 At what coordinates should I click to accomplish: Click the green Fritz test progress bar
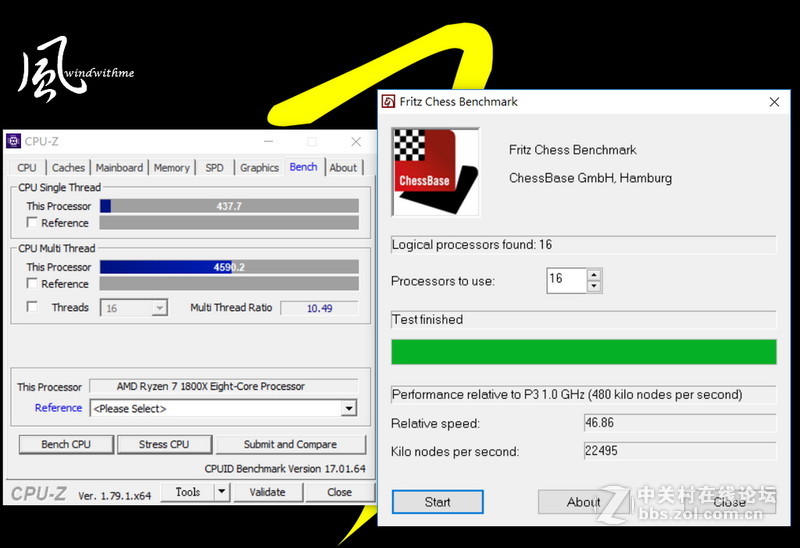click(x=584, y=352)
